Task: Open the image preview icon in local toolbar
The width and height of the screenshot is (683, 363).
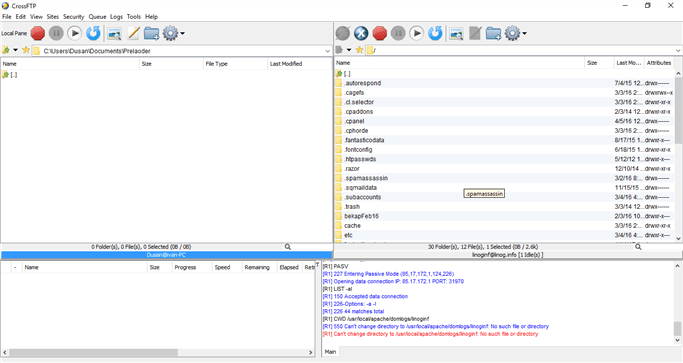Action: (114, 34)
